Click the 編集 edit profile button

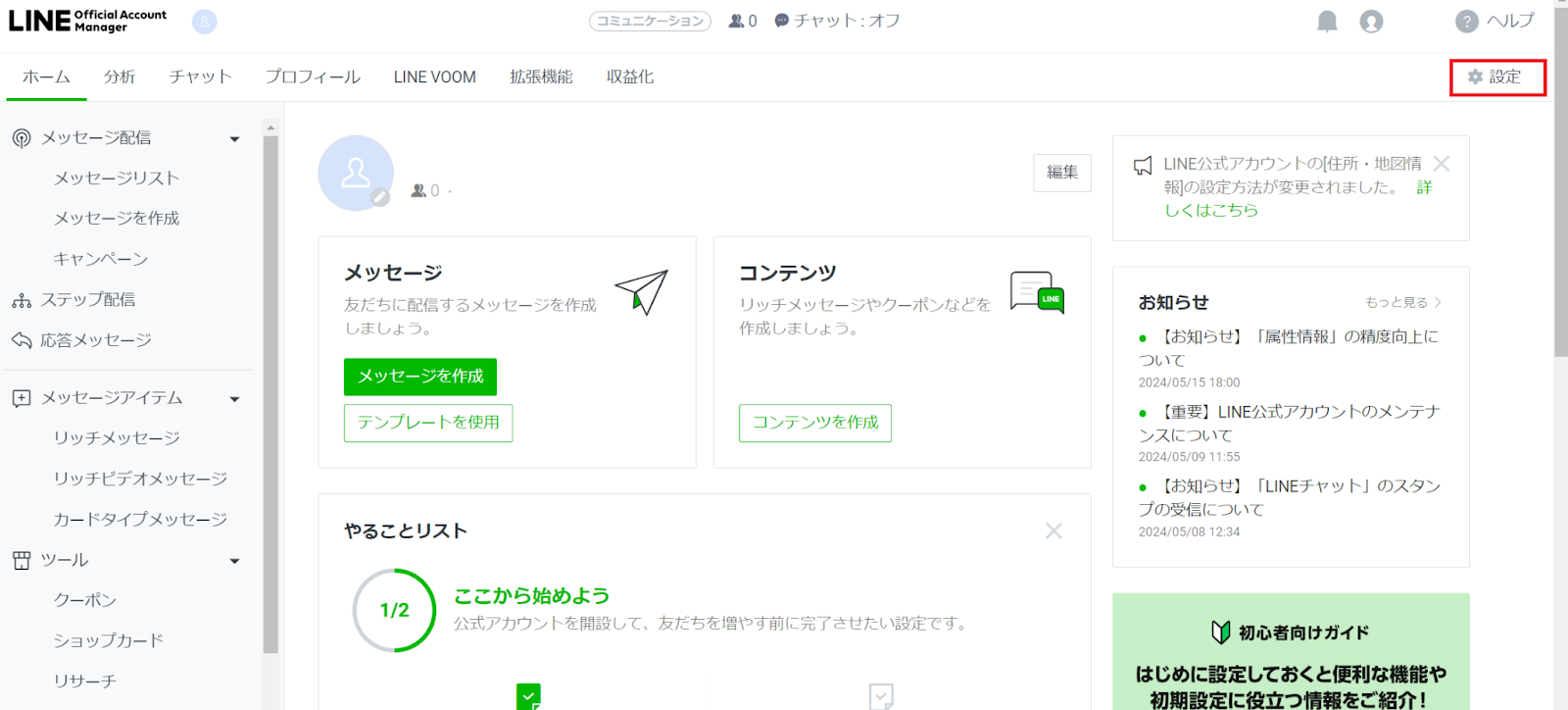click(x=1062, y=173)
